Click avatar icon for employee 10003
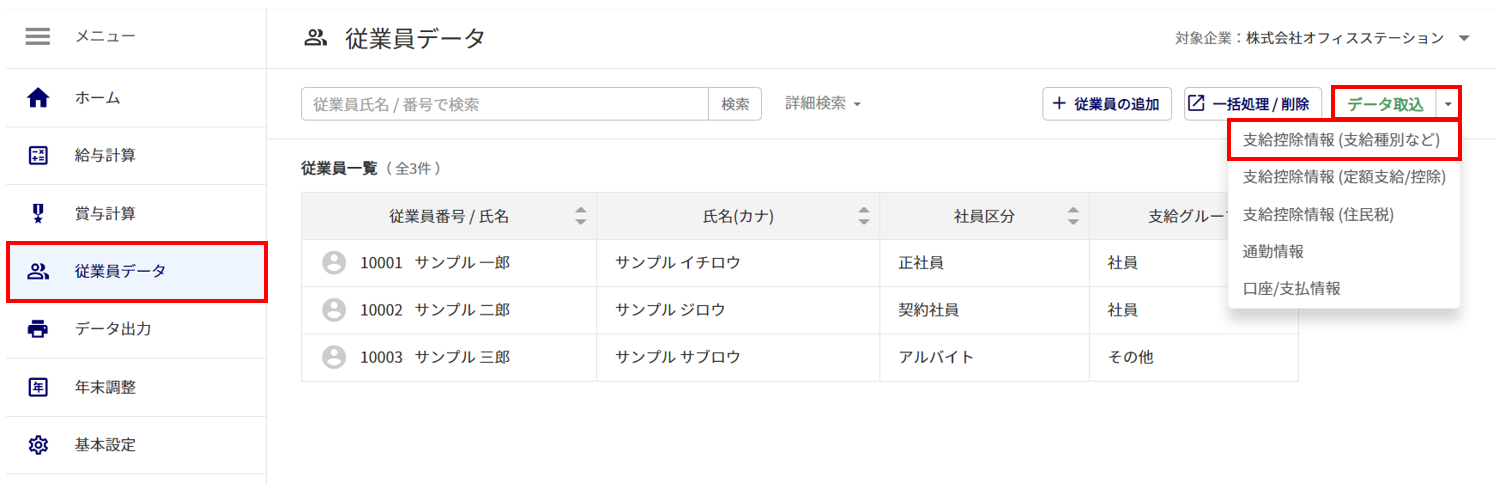This screenshot has width=1495, height=485. 334,357
